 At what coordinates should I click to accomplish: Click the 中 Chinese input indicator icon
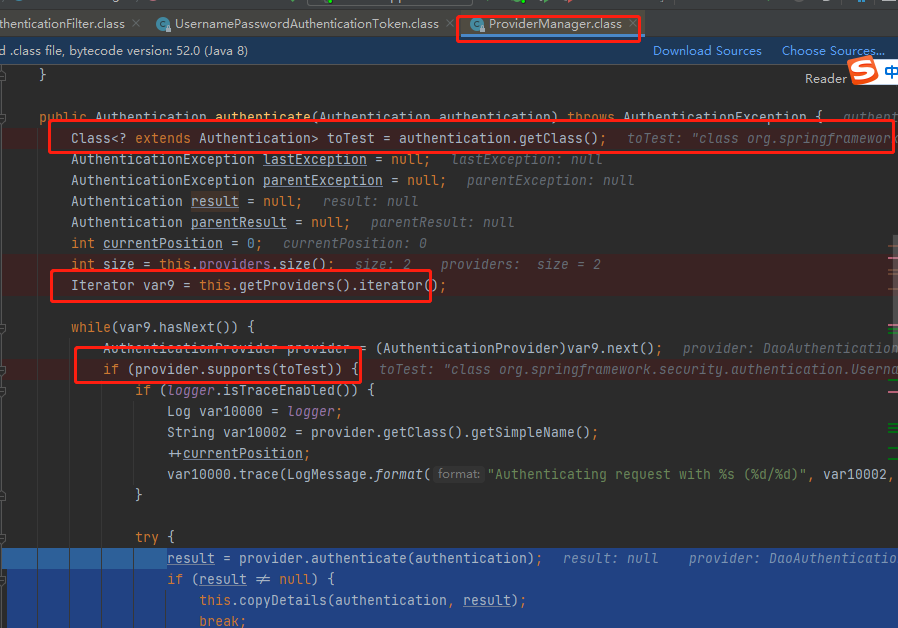(892, 71)
